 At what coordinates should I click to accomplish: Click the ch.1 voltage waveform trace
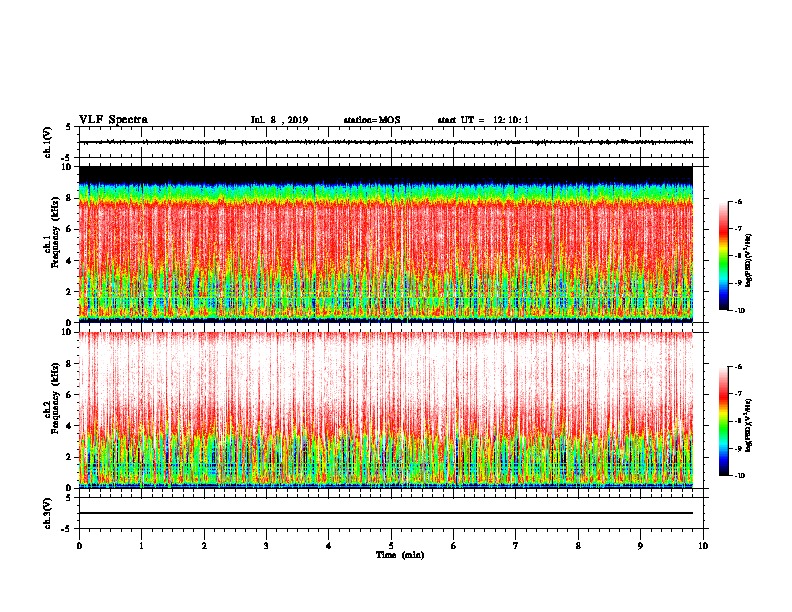386,142
